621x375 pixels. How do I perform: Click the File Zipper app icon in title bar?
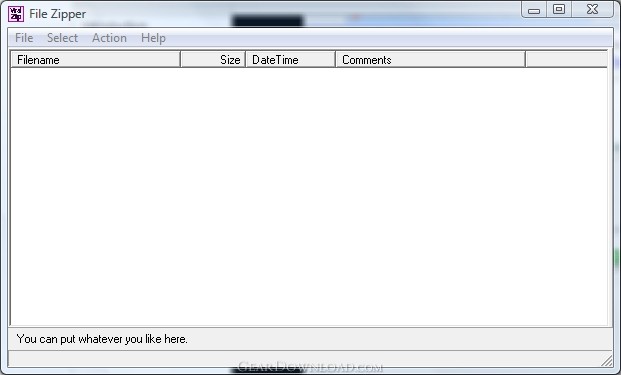16,14
